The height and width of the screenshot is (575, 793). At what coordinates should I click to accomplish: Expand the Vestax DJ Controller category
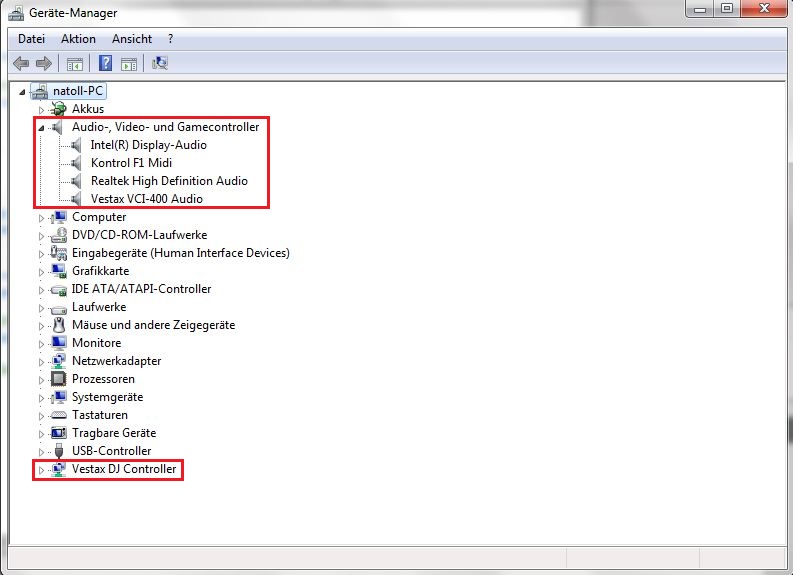41,470
